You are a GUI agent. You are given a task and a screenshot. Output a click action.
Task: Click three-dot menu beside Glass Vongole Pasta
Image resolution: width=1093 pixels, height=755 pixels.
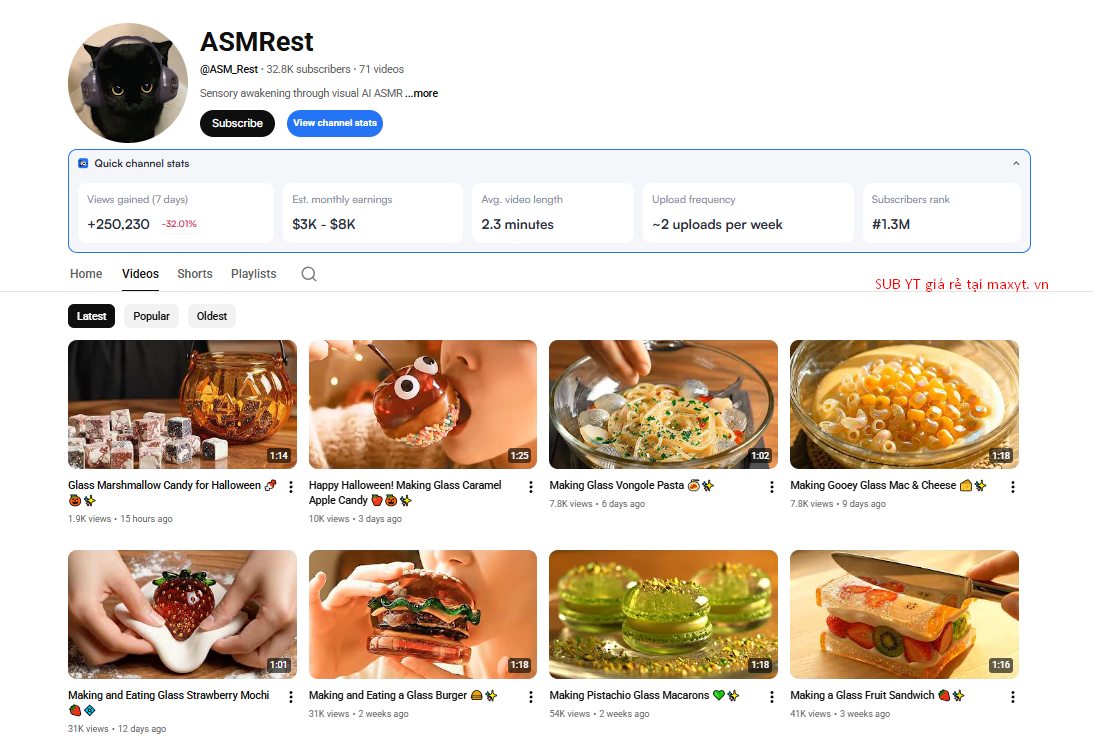point(772,487)
